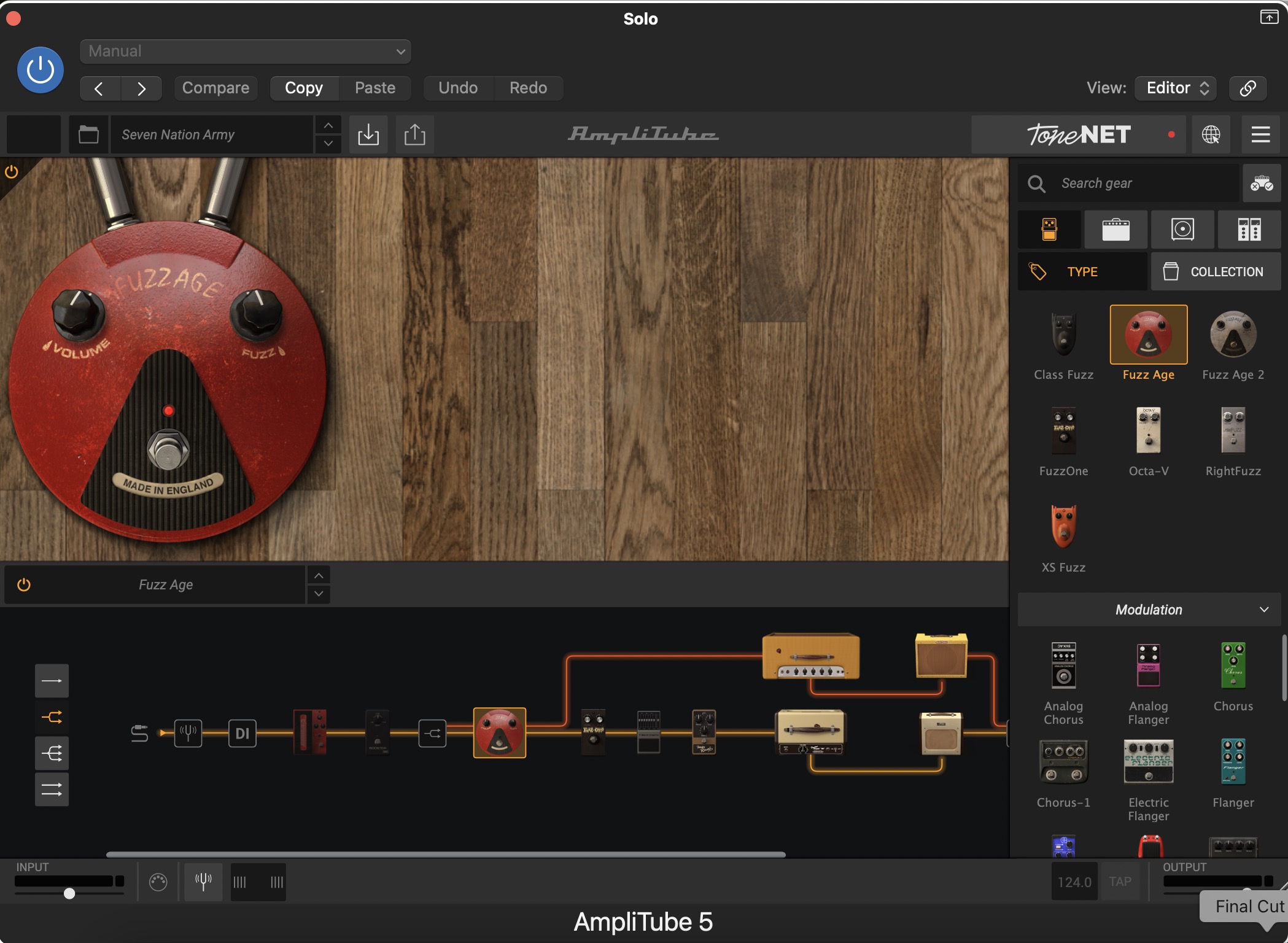Switch to the COLLECTION tab

pyautogui.click(x=1216, y=271)
